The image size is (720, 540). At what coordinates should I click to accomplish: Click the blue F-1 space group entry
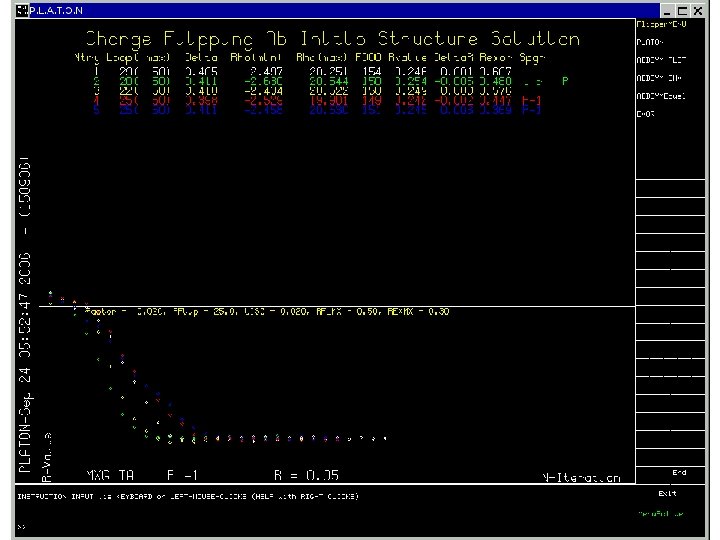531,110
